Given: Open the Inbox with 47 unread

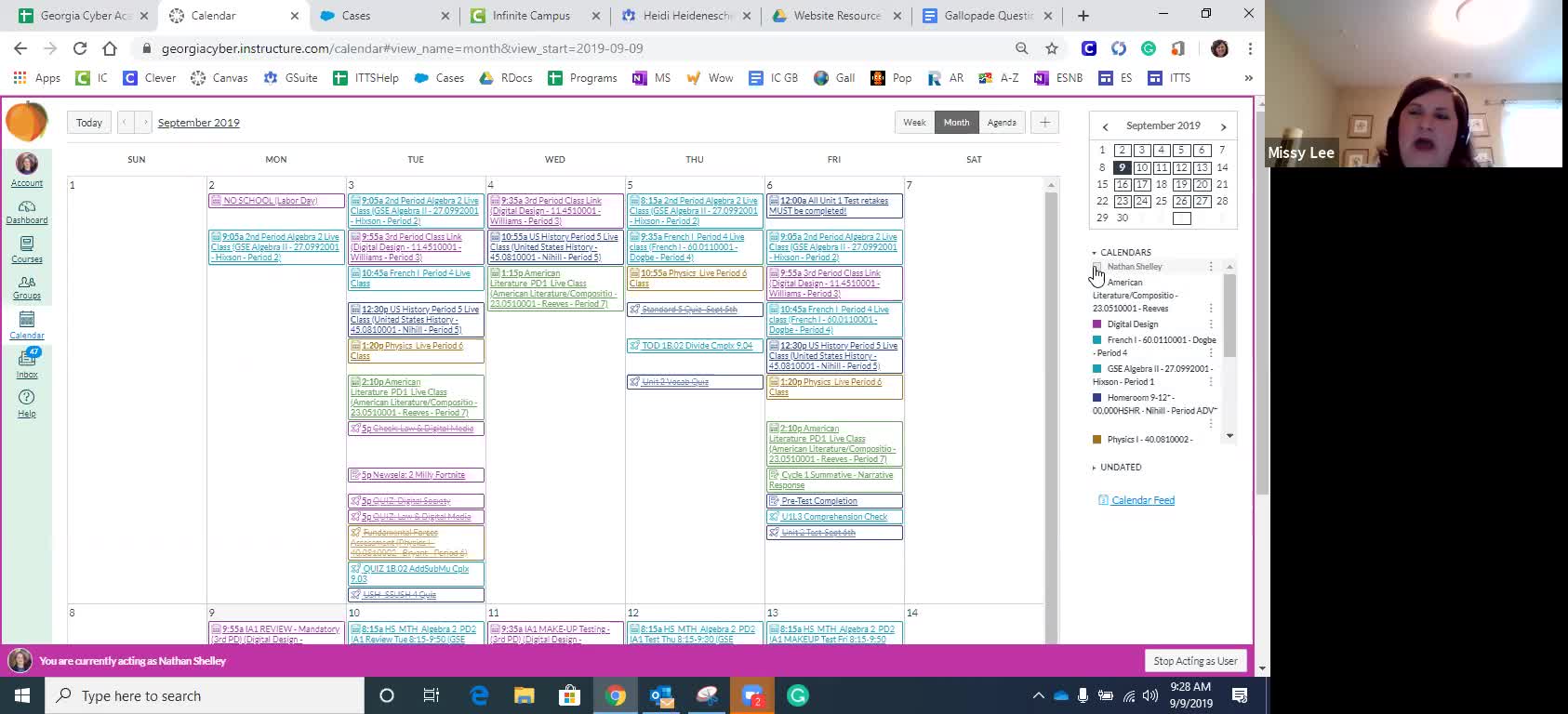Looking at the screenshot, I should pos(27,362).
